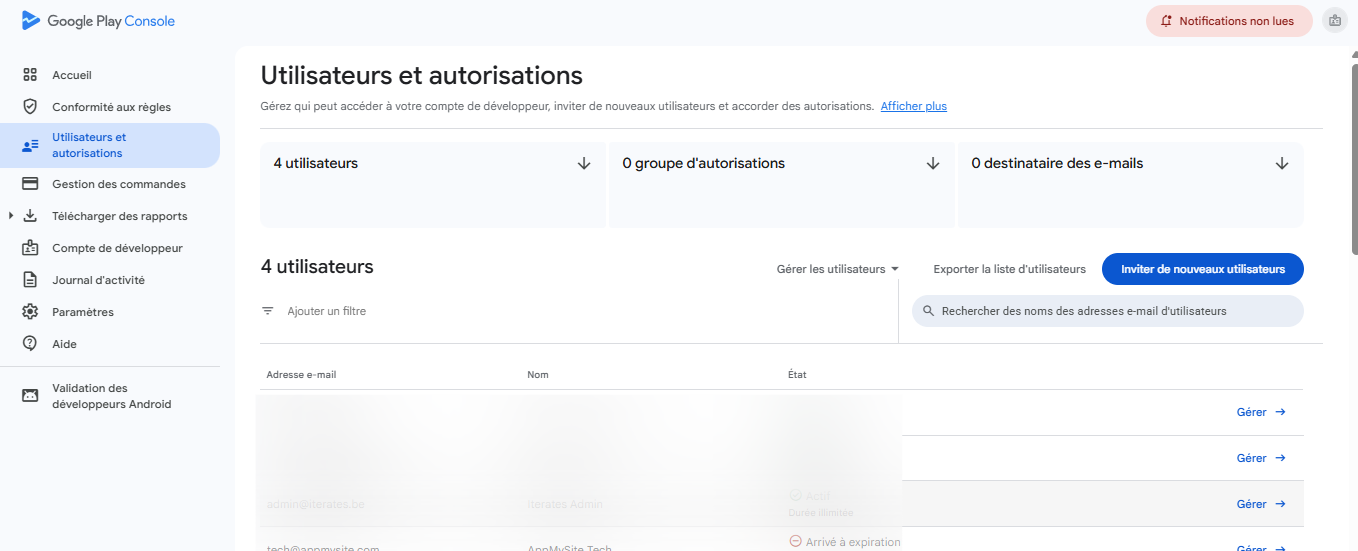1358x551 pixels.
Task: Click the arrow beside Gérer for admin@iterates.be
Action: (1280, 504)
